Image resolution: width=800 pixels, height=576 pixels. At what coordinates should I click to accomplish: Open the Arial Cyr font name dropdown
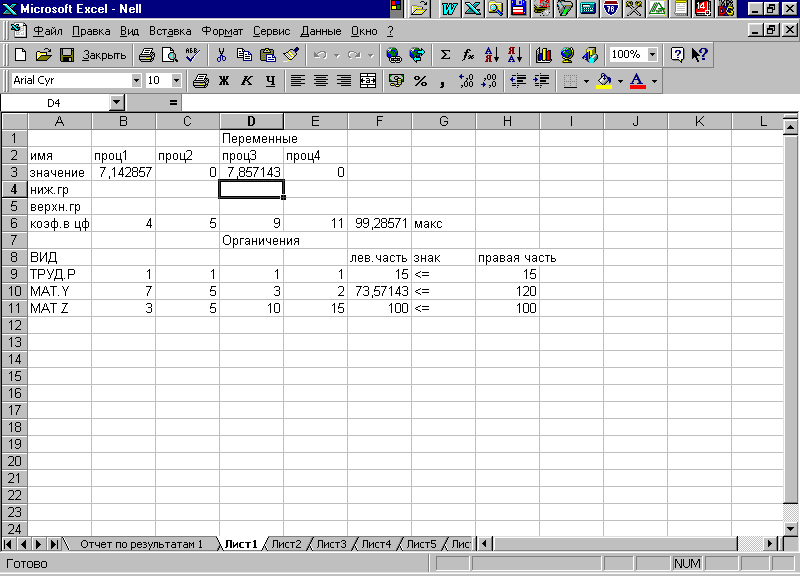136,81
